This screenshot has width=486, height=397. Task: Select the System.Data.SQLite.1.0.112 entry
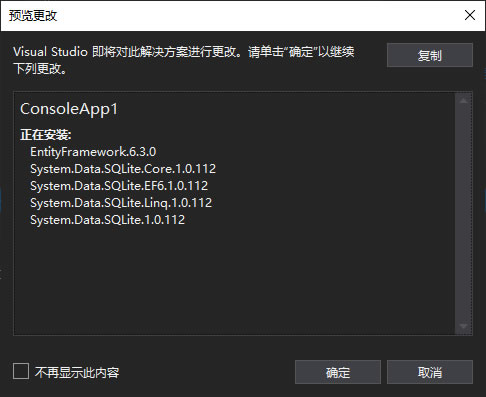107,220
